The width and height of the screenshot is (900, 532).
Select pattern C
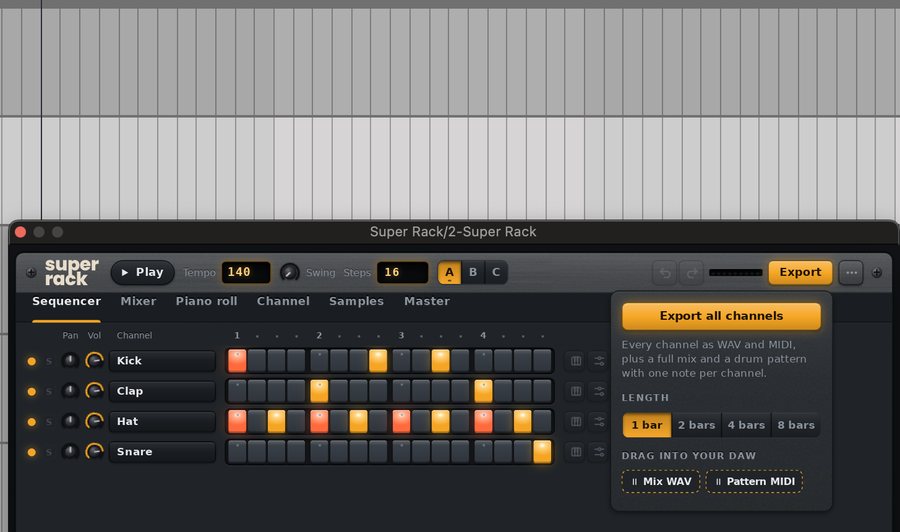(x=496, y=273)
